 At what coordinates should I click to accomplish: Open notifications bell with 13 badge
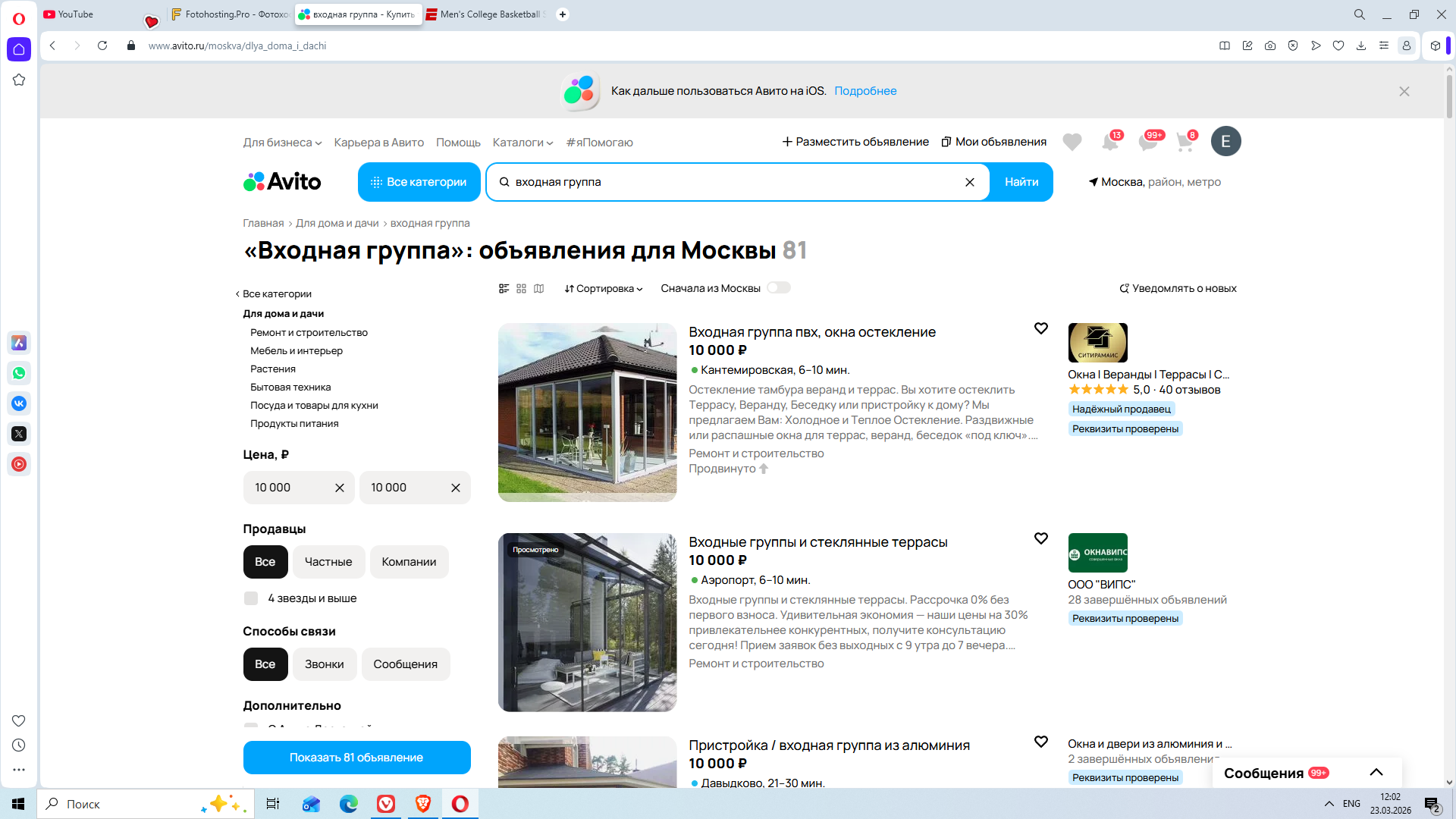pyautogui.click(x=1109, y=142)
